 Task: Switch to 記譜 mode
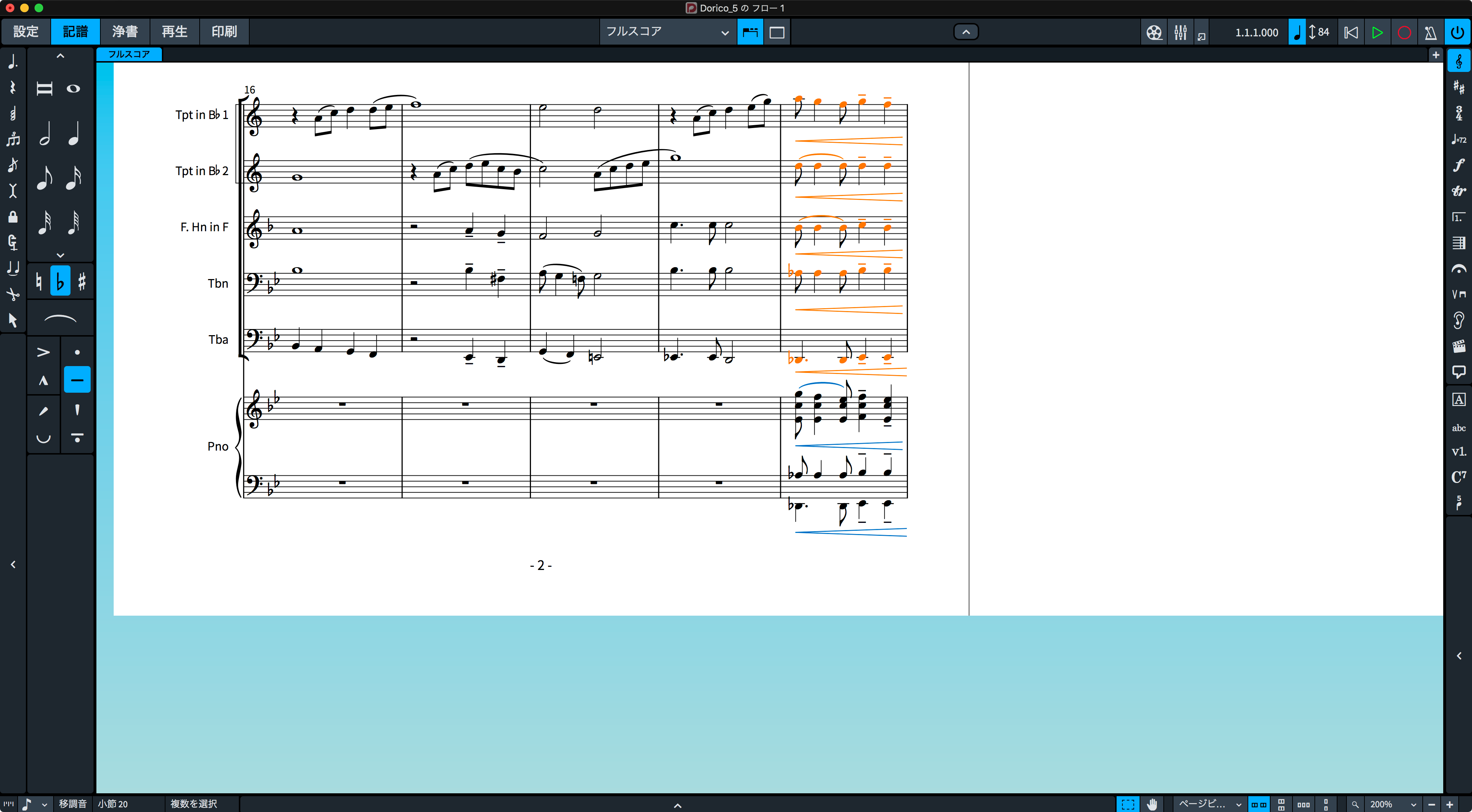(x=76, y=31)
